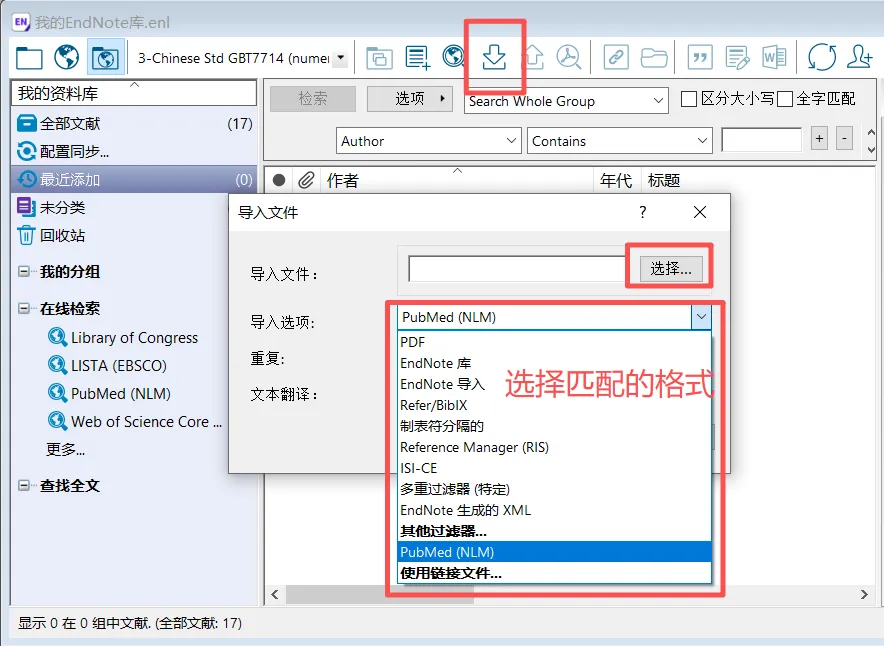Choose 制表符分隔的 tab delimited option

554,426
